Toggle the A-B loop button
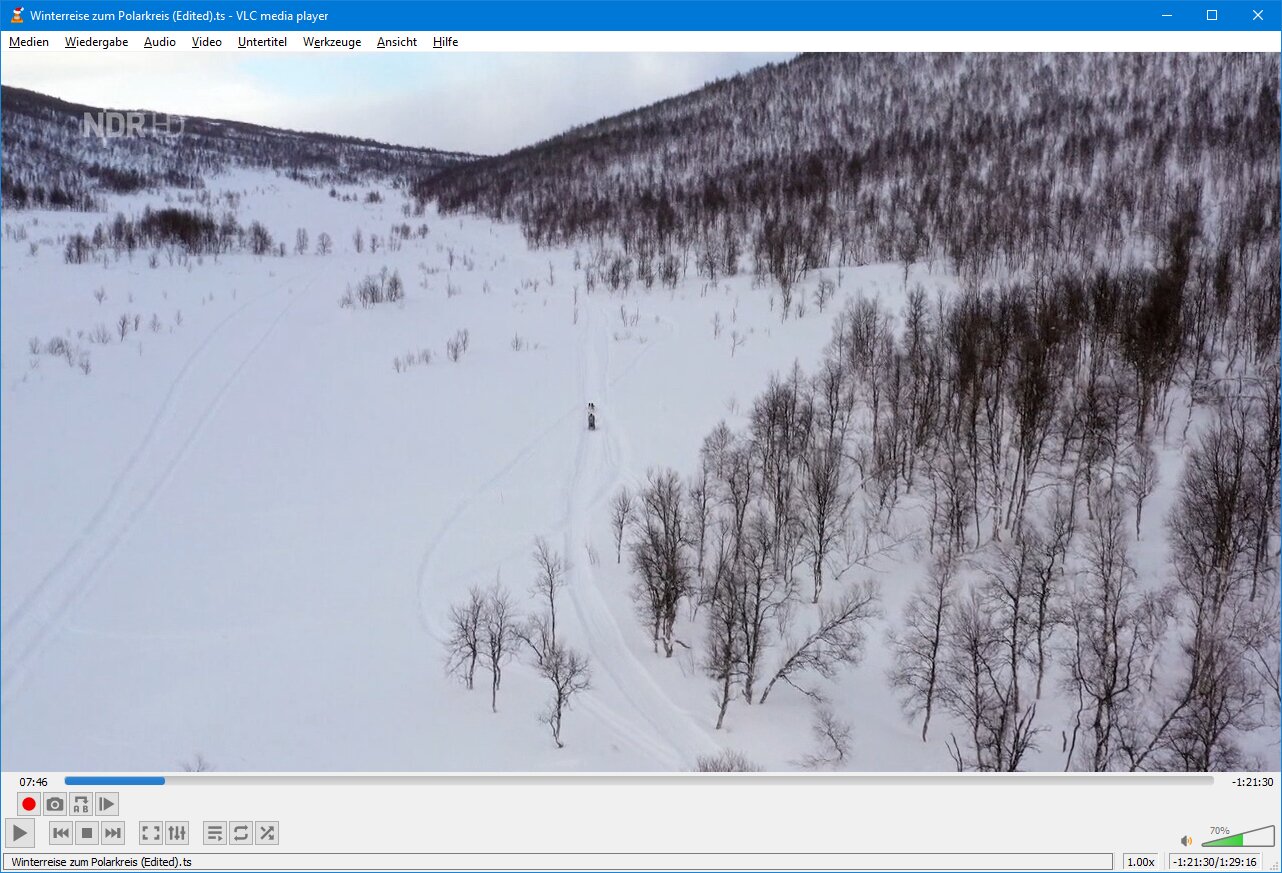Screen dimensions: 1282x873 click(x=81, y=804)
